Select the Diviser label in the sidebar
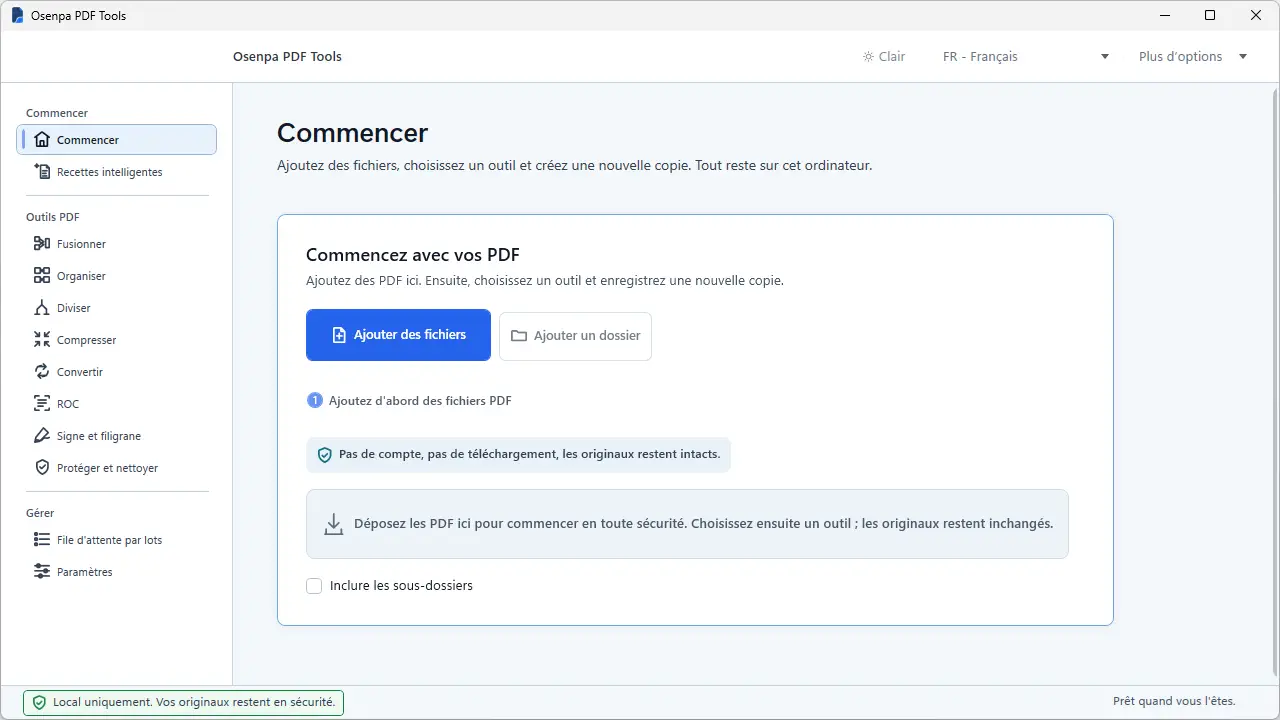 click(x=74, y=308)
